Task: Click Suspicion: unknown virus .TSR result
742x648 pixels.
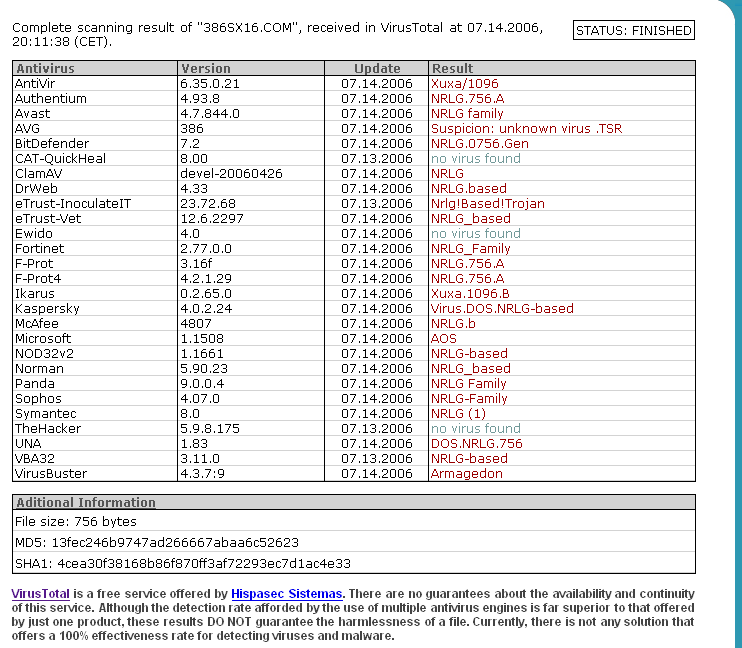Action: [526, 129]
